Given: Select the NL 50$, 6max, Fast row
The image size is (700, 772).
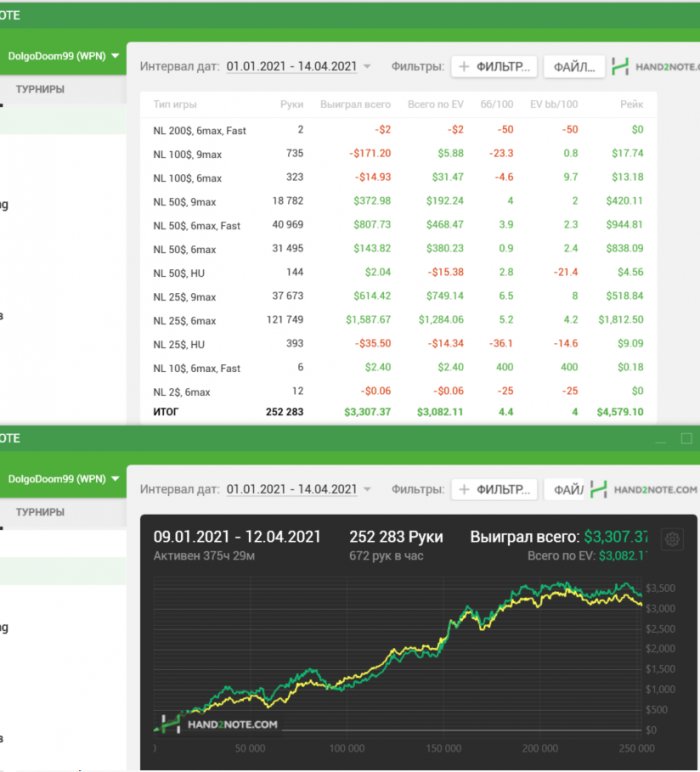Looking at the screenshot, I should (x=196, y=225).
